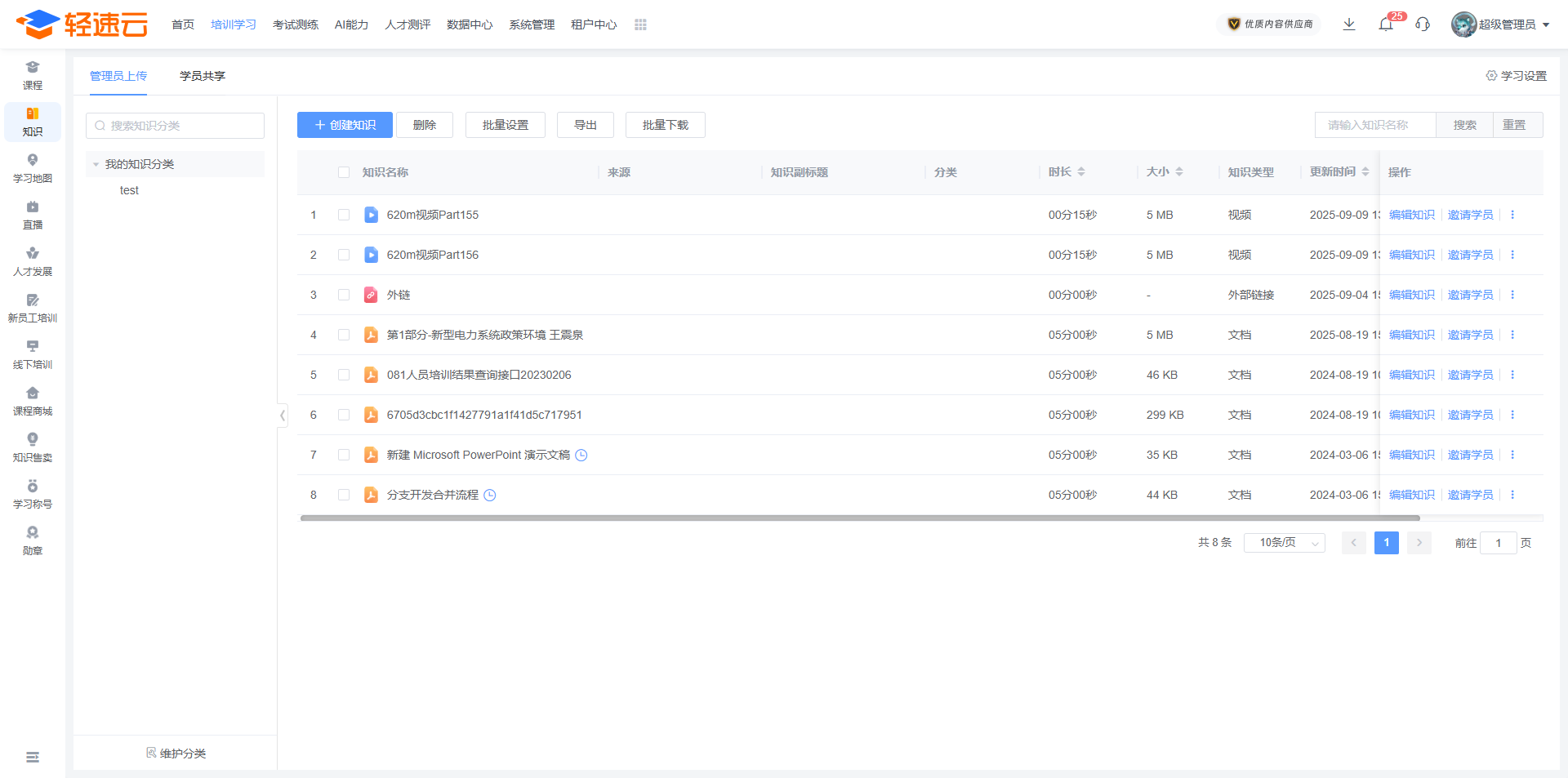Open 数据中心 in the top menu
The image size is (1568, 778).
(x=470, y=24)
